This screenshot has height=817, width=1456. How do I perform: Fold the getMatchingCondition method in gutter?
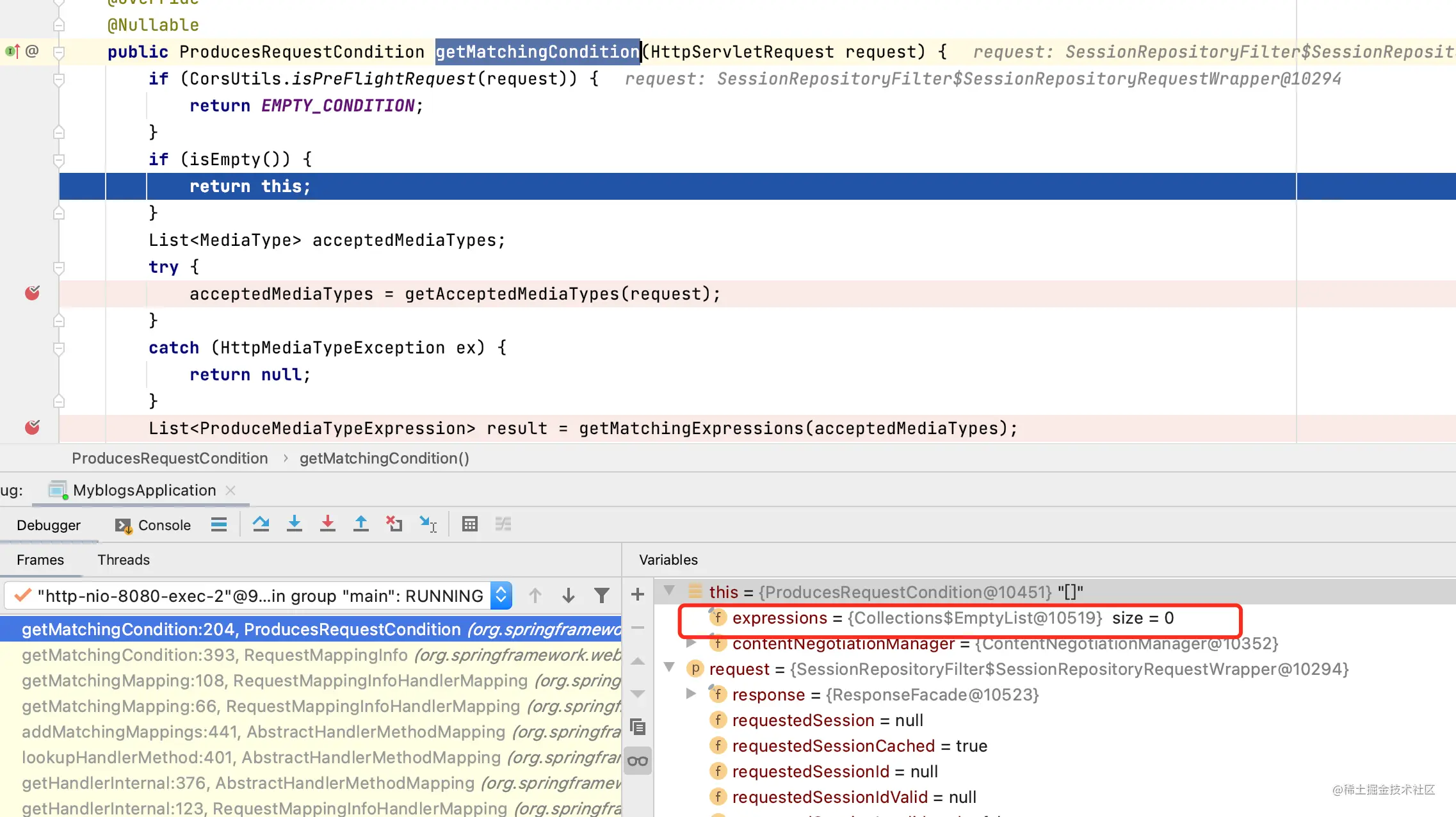[59, 52]
